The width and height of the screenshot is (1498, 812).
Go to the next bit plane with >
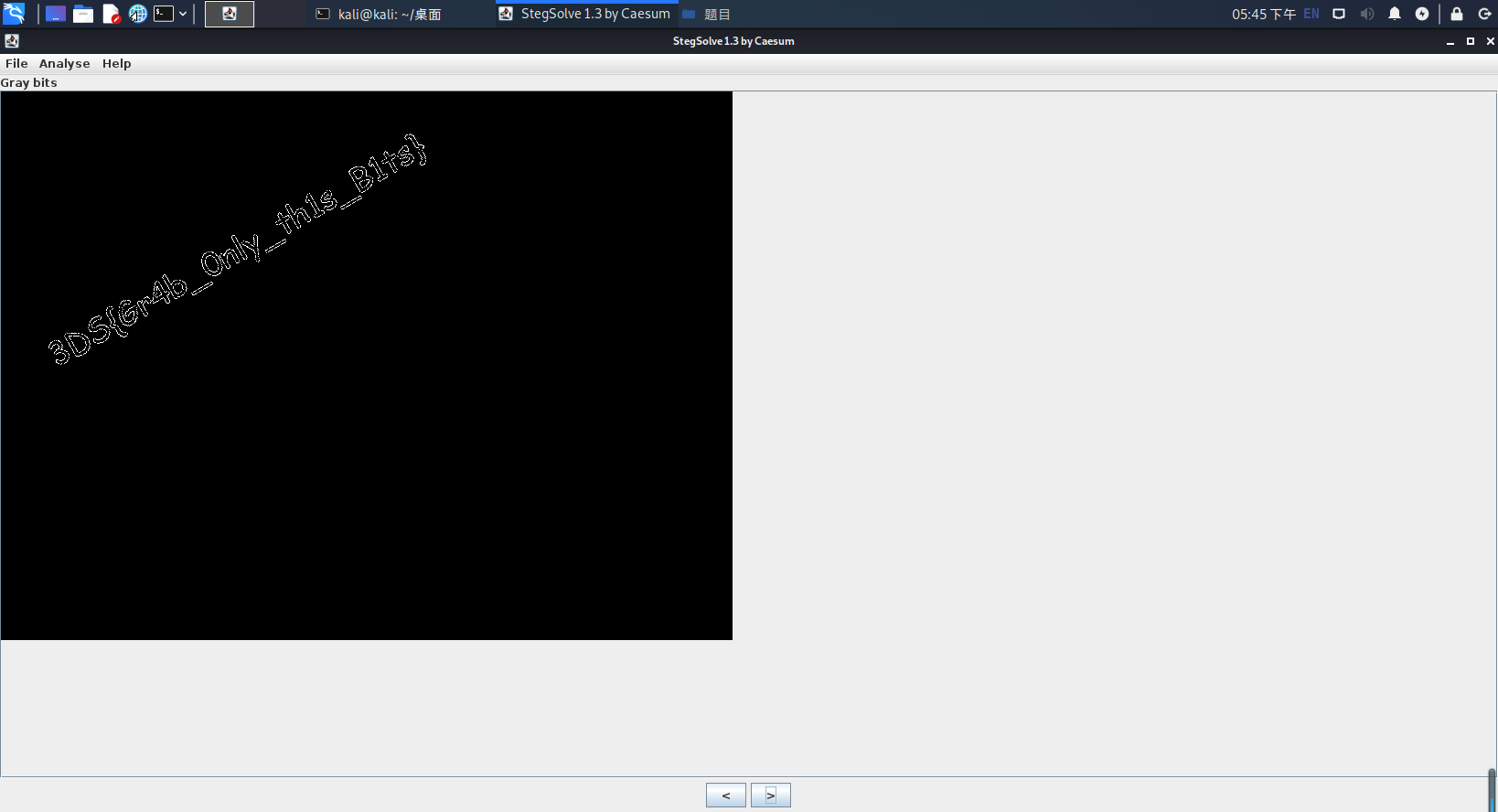pos(771,796)
